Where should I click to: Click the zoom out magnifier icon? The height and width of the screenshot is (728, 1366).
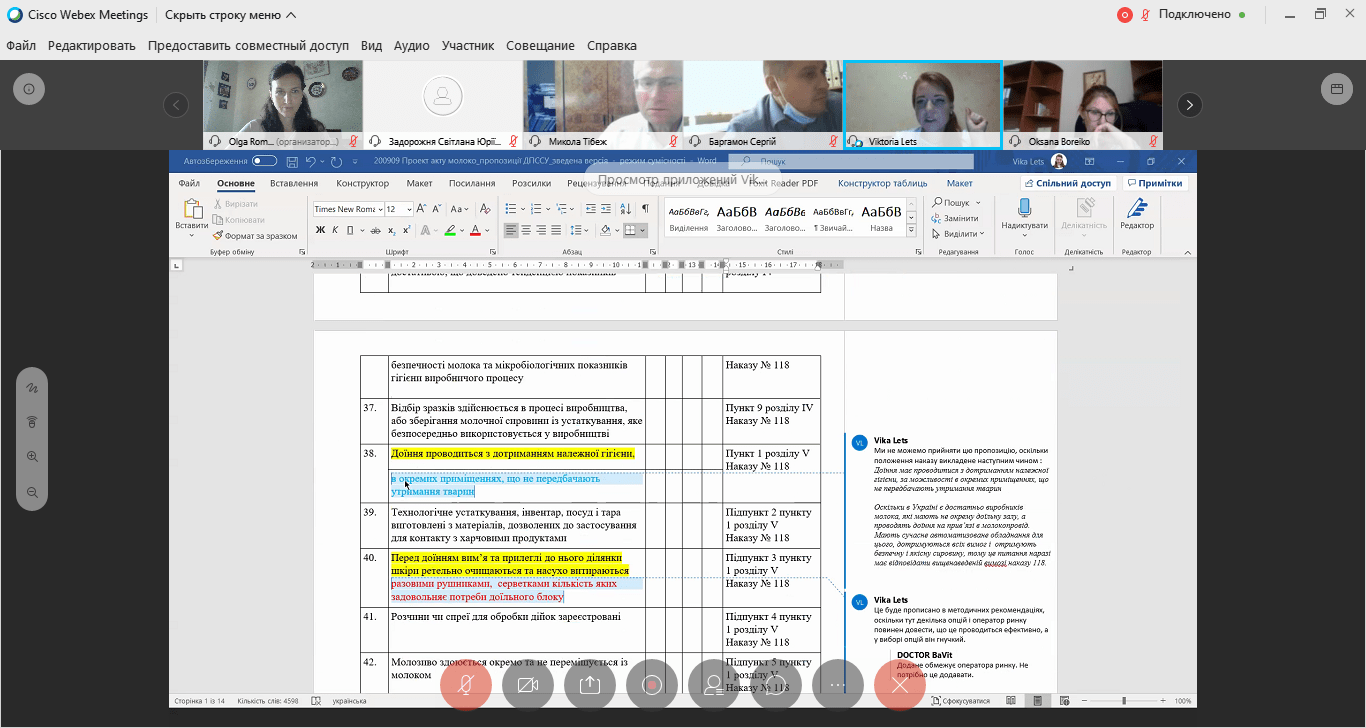tap(32, 492)
